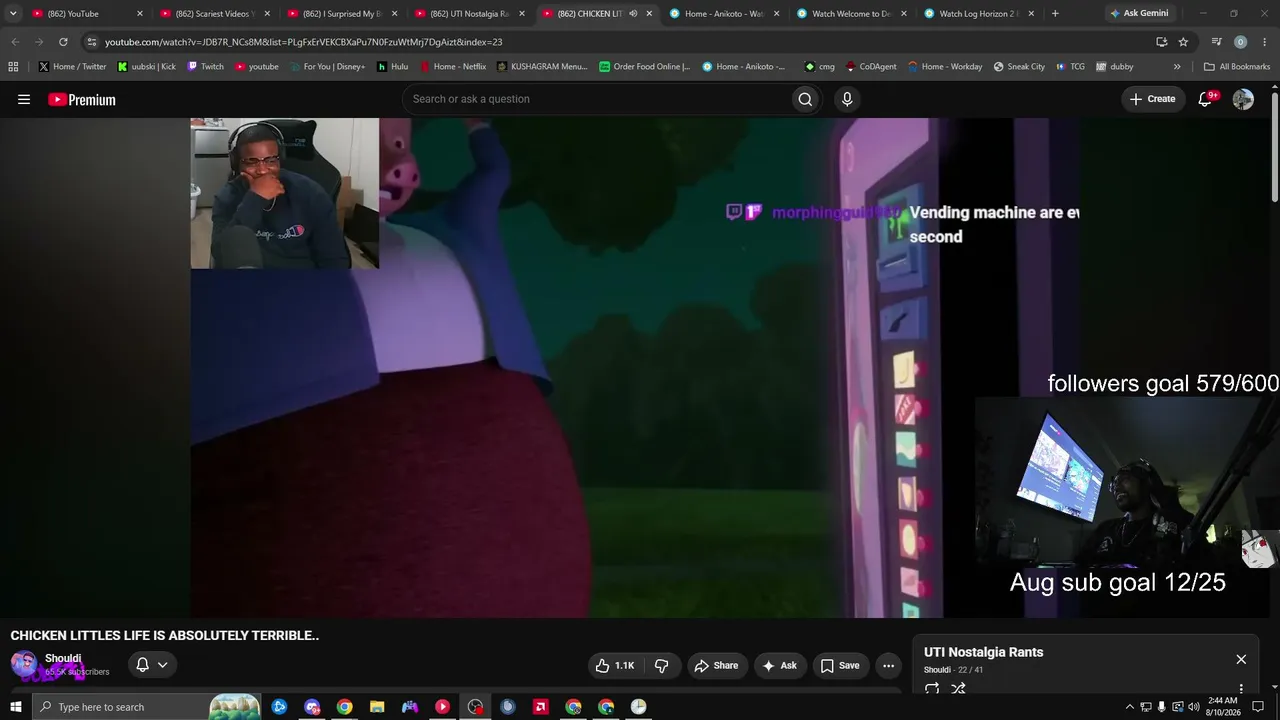This screenshot has width=1280, height=720.
Task: Open a new browser tab
Action: pos(1055,14)
